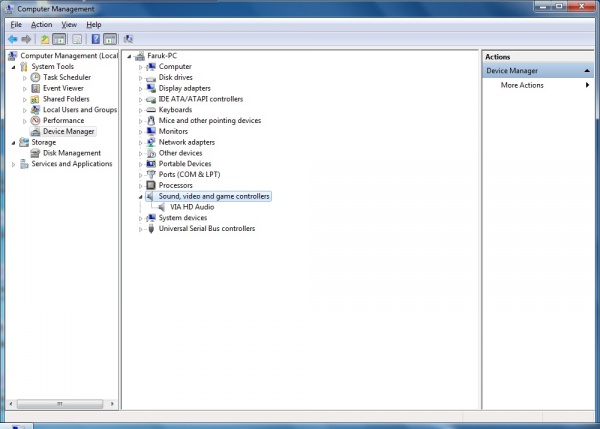Open the Help menu
Viewport: 600px width, 429px height.
(x=94, y=24)
